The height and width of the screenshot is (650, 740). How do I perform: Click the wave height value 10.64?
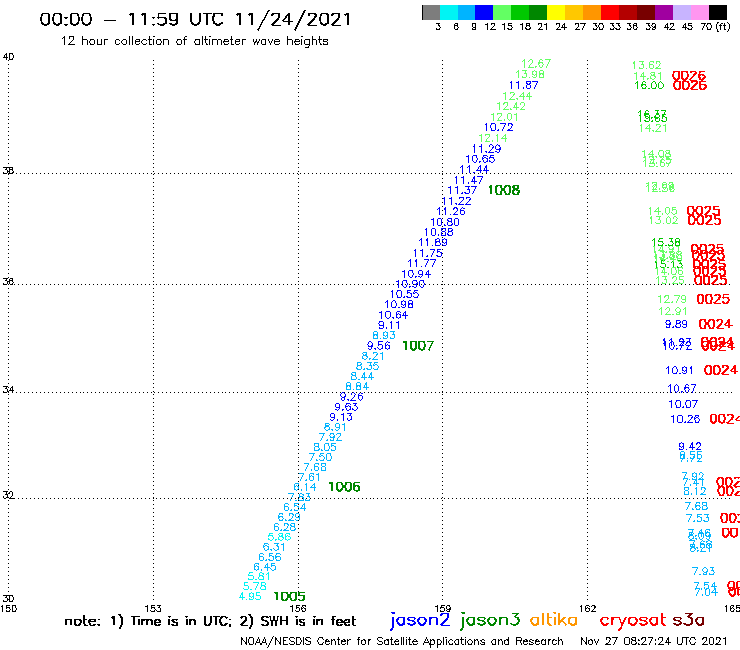[x=393, y=315]
